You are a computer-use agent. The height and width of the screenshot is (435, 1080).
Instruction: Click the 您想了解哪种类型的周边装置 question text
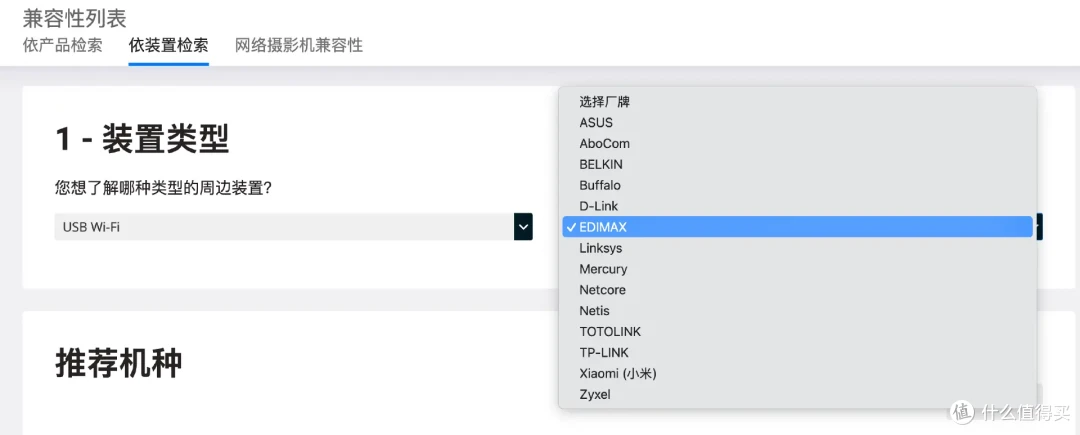pos(163,188)
